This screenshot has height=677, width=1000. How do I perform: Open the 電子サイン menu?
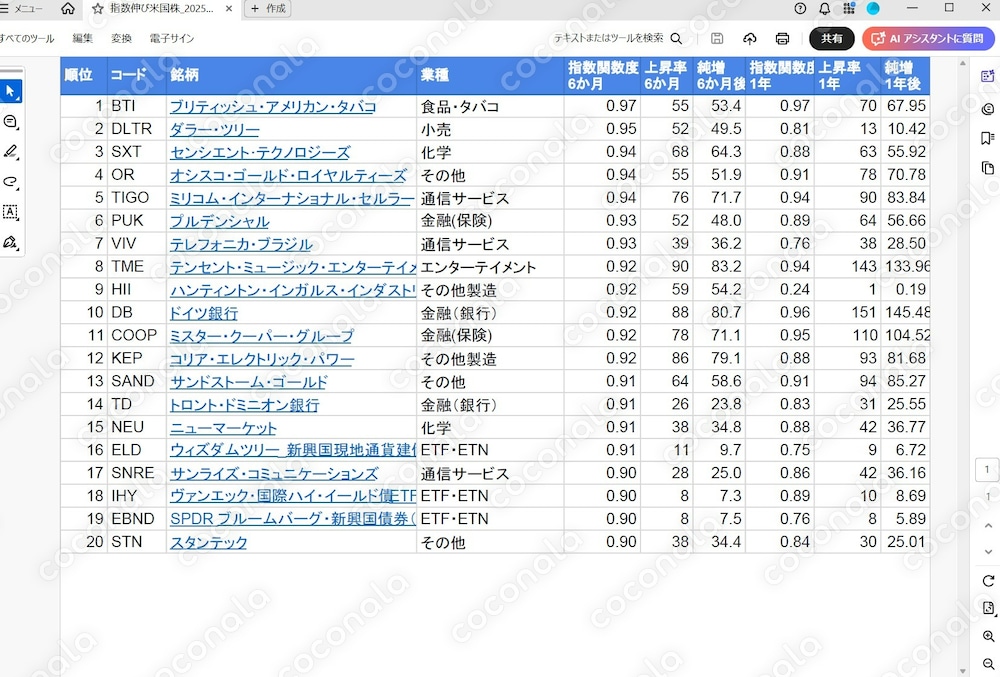click(172, 39)
